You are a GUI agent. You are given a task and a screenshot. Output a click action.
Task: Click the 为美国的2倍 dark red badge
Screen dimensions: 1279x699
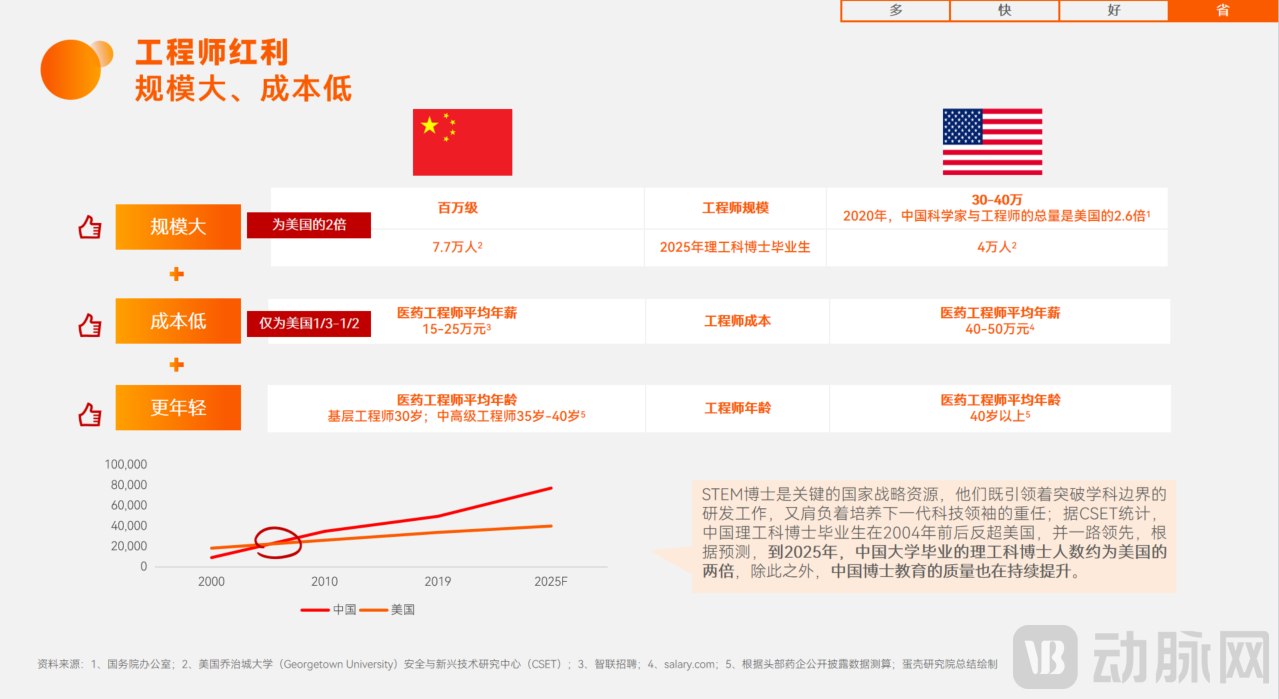309,225
